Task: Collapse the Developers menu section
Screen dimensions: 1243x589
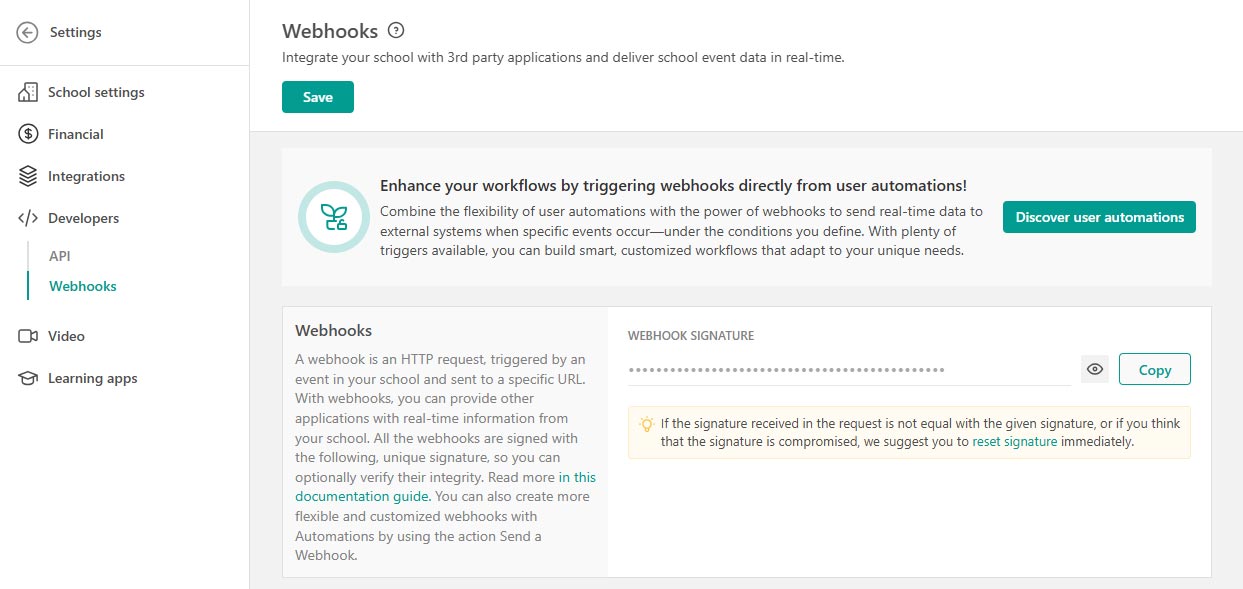Action: click(x=83, y=218)
